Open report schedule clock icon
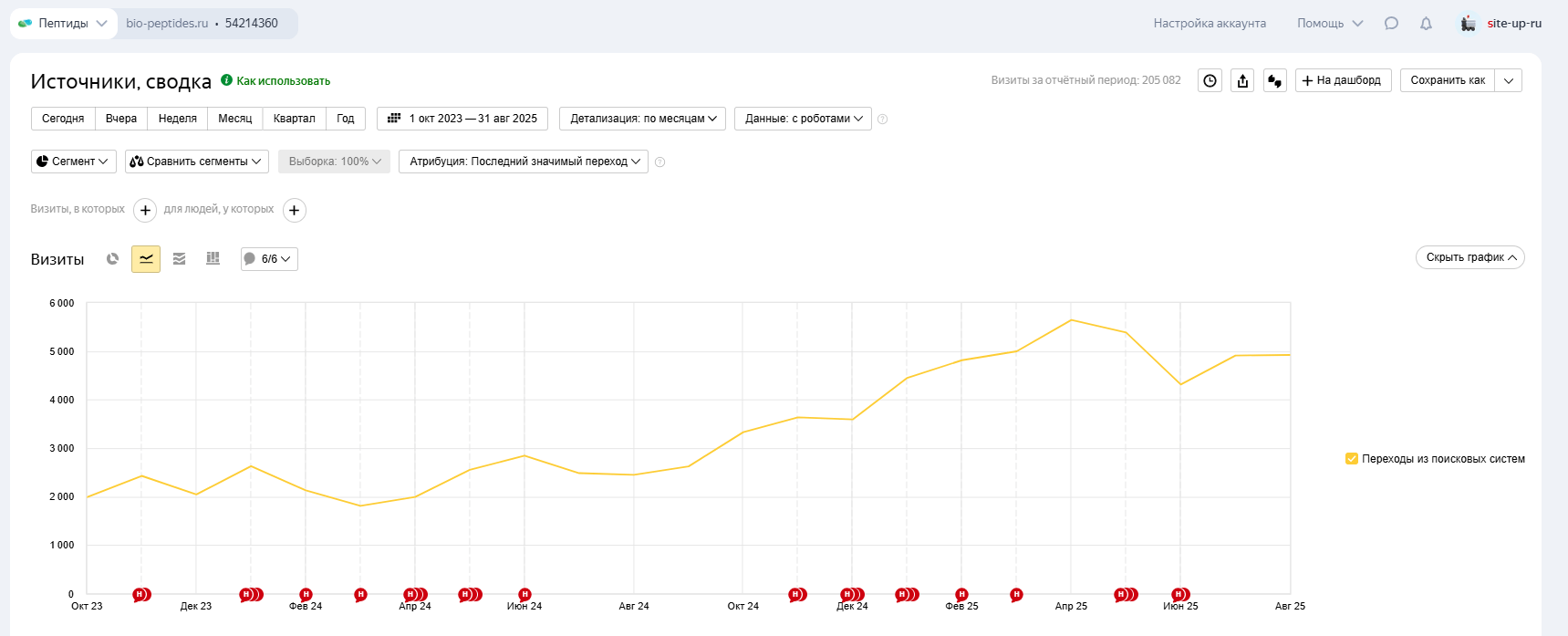1568x636 pixels. 1210,81
